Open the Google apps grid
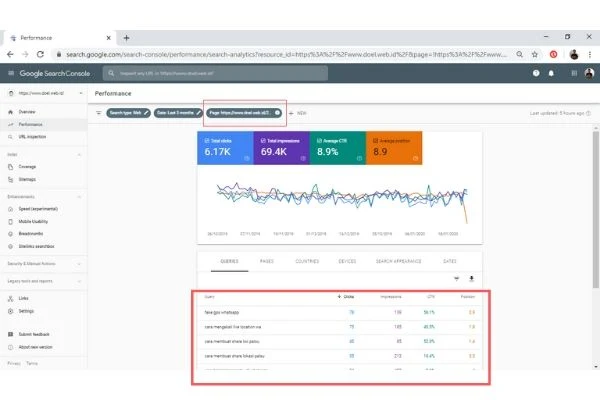 click(x=574, y=73)
